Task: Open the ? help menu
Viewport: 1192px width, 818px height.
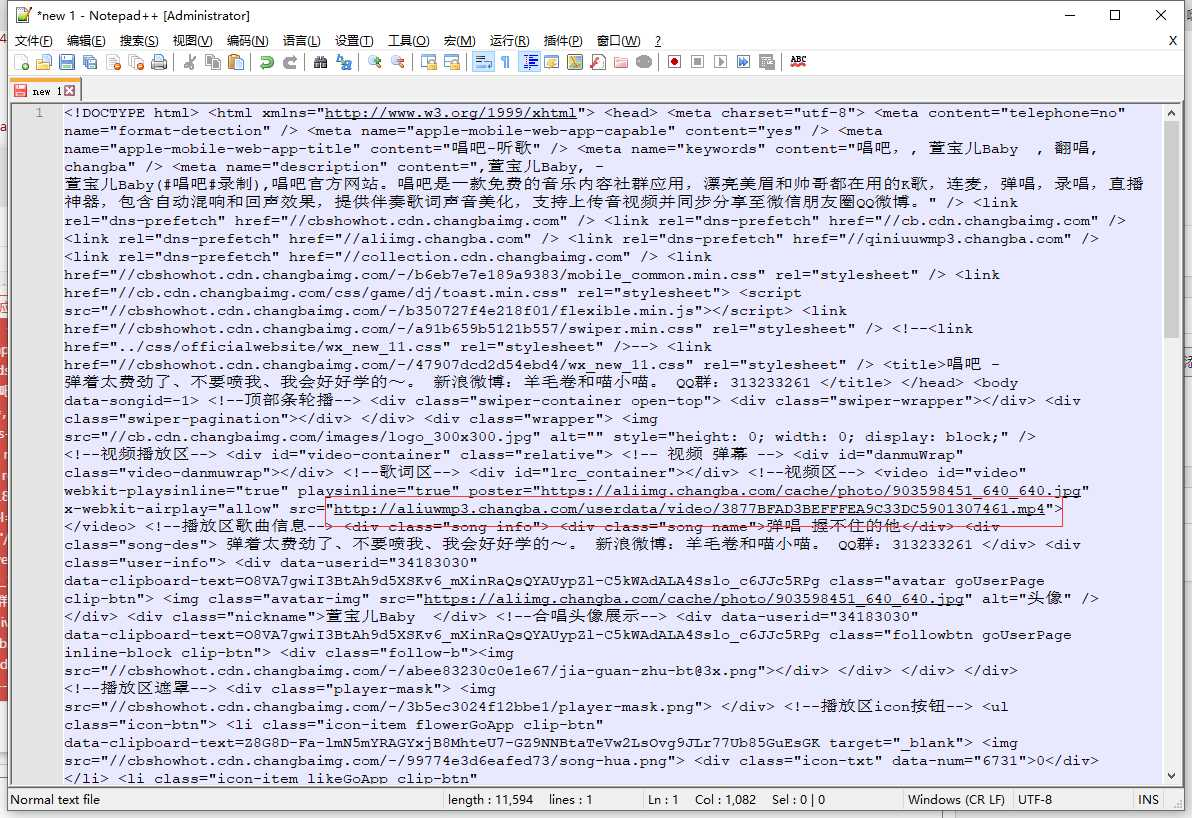Action: coord(658,40)
